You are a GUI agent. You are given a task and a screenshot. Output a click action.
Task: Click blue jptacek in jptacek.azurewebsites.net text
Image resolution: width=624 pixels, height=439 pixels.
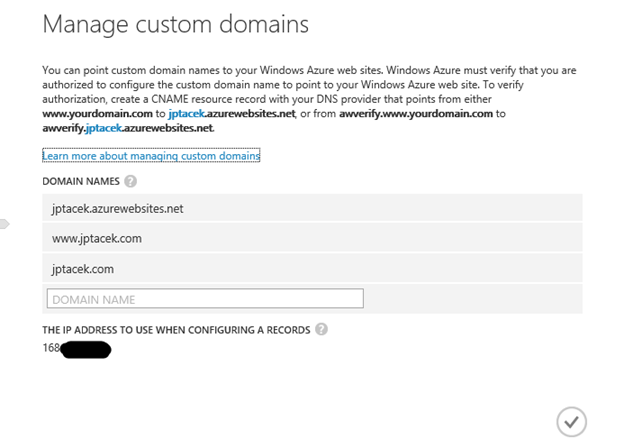[x=187, y=114]
